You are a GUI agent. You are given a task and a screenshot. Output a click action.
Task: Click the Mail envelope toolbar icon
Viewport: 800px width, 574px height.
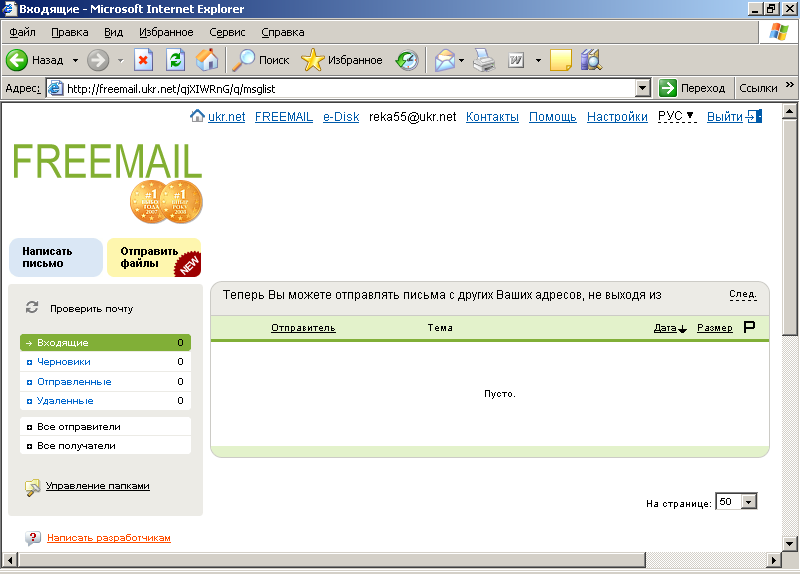(x=445, y=60)
